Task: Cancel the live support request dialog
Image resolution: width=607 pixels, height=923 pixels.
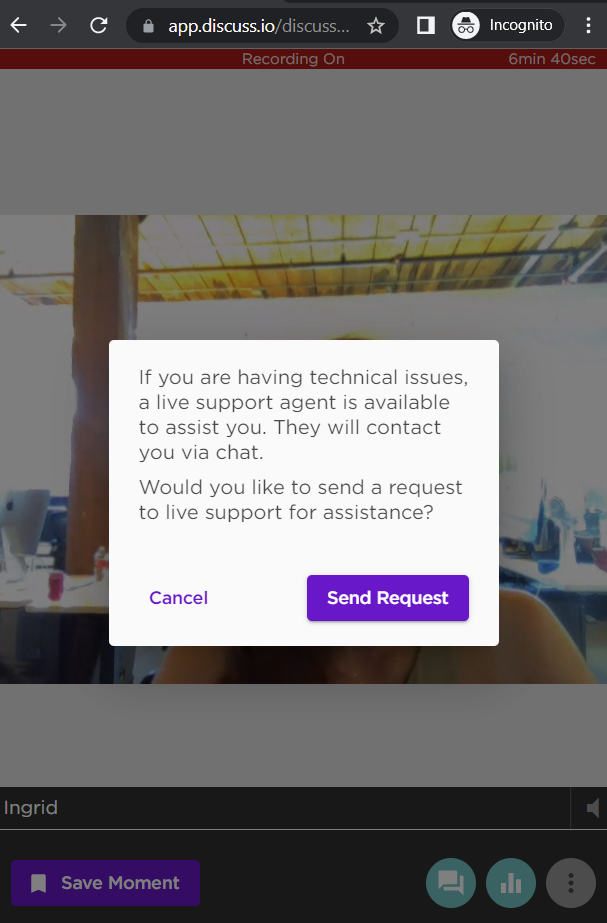Action: (x=178, y=597)
